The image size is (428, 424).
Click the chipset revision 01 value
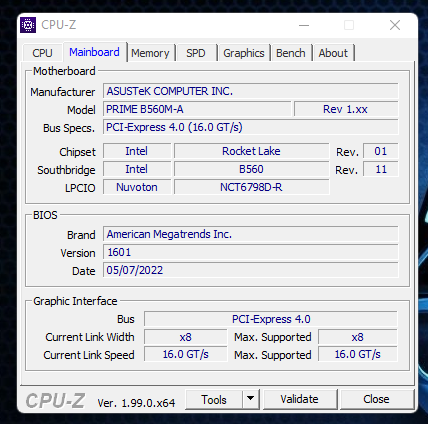pyautogui.click(x=380, y=151)
